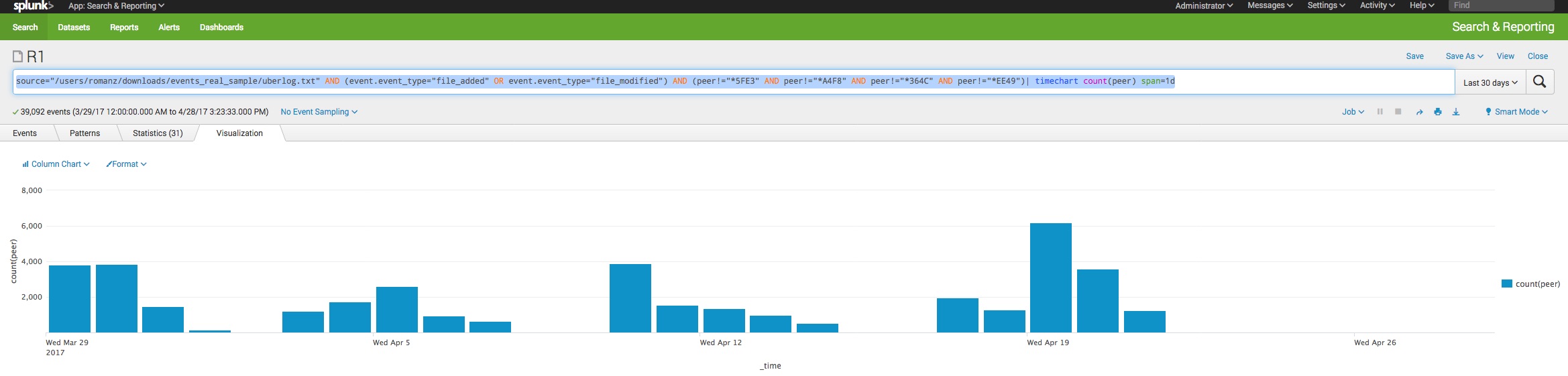Click the count(peer) legend color swatch
This screenshot has width=1568, height=376.
point(1506,284)
